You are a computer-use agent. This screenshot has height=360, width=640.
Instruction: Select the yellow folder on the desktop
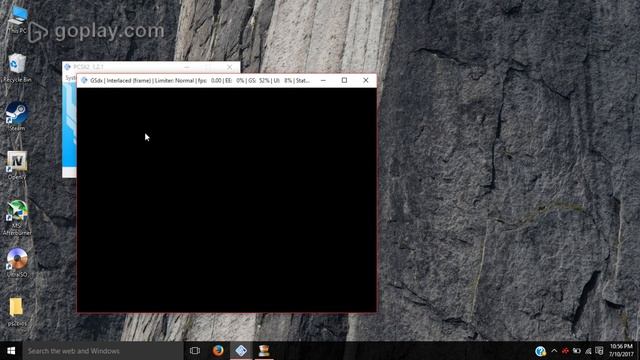[x=16, y=311]
